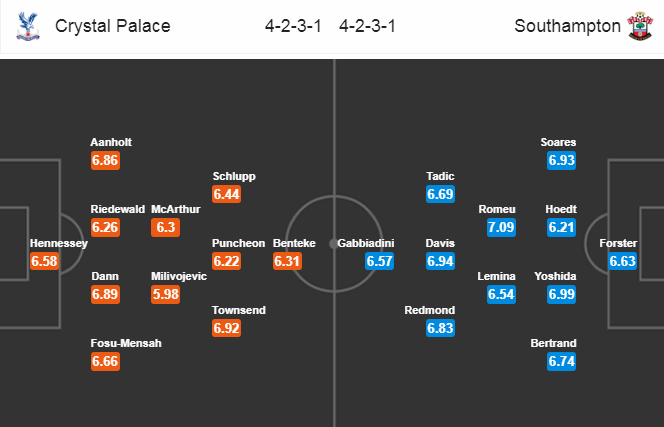
Task: Select Soares's 6.93 rating badge
Action: [562, 160]
